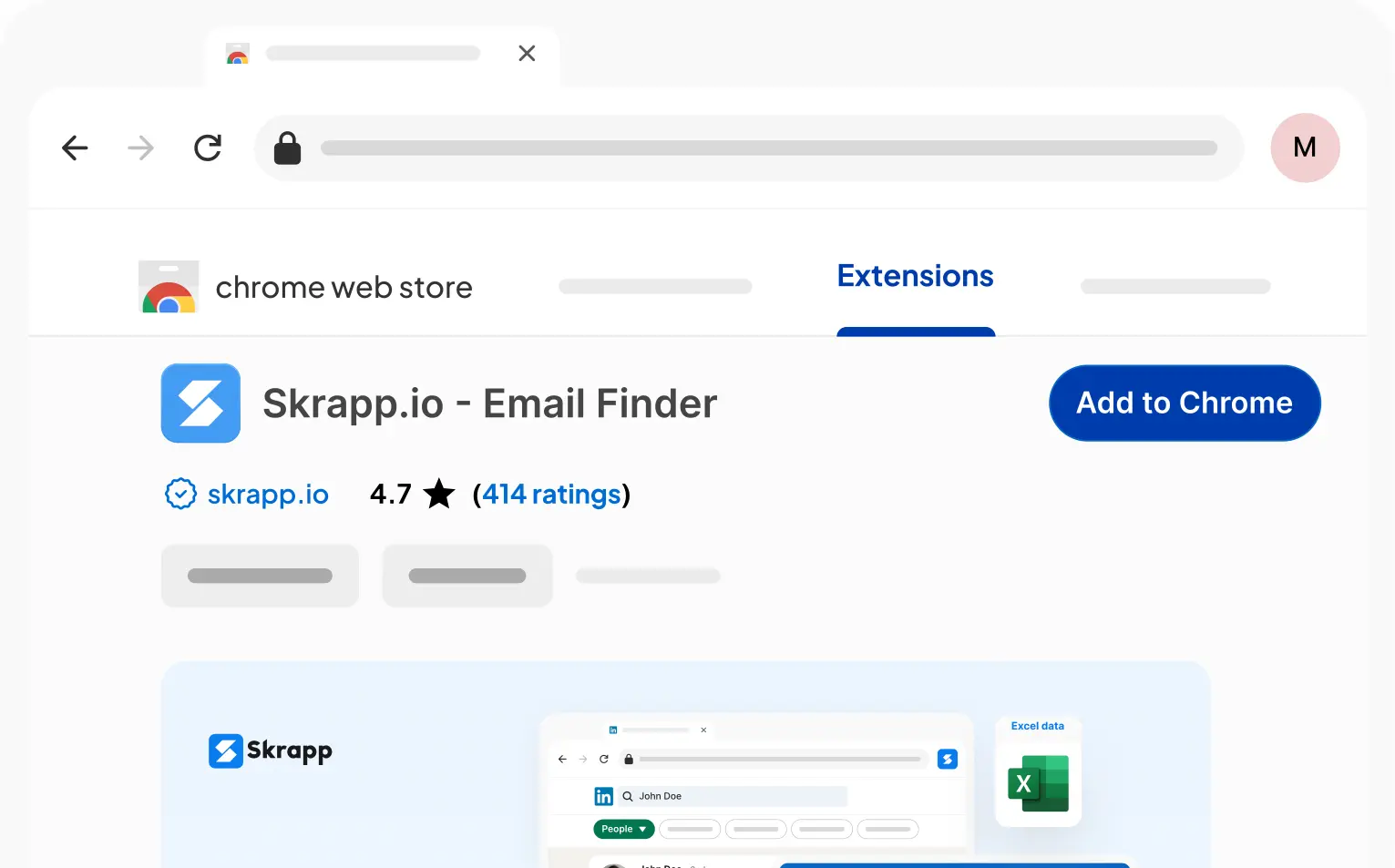
Task: Click the Skrapp.io extension icon beside the title
Action: click(x=200, y=403)
